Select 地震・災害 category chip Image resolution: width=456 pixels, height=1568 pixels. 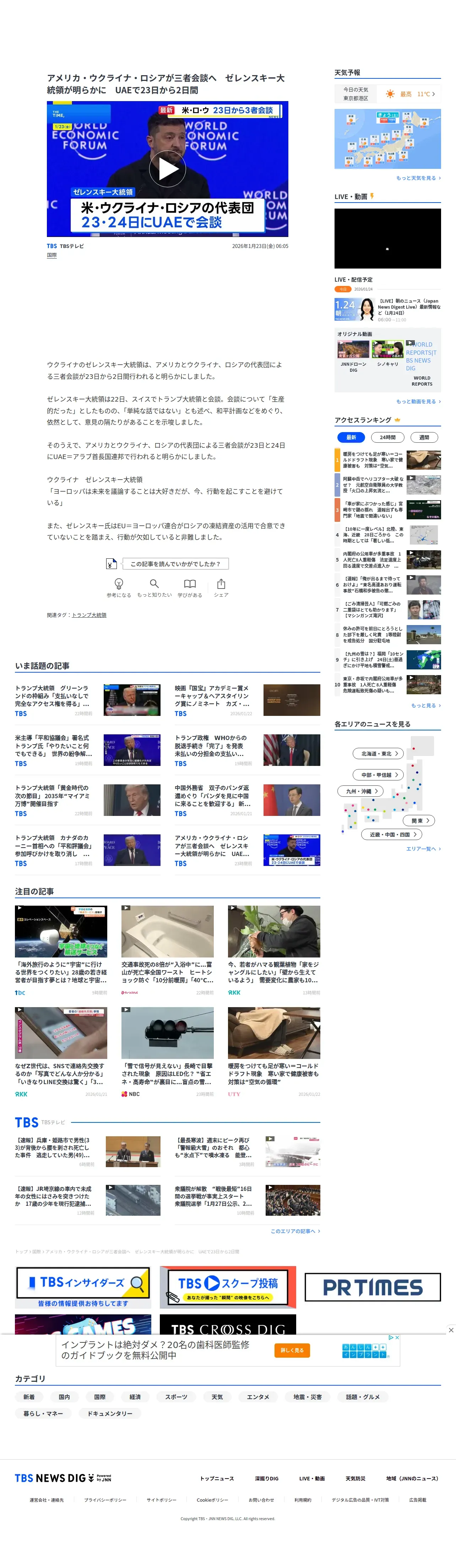click(x=307, y=1396)
